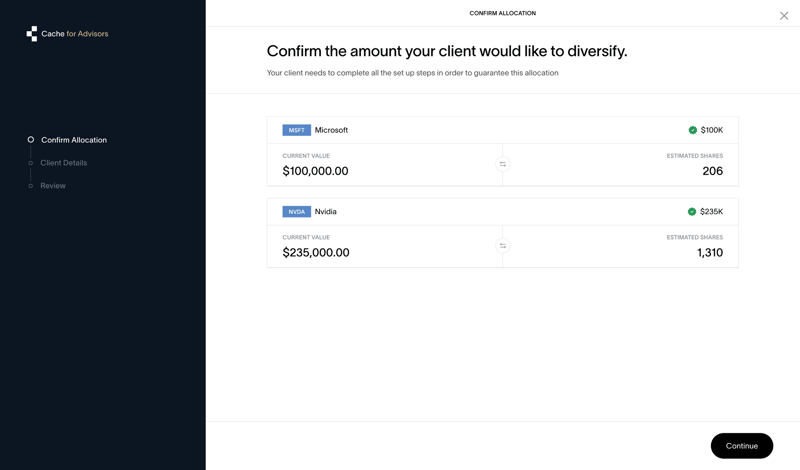
Task: Jump to the Review step
Action: (x=53, y=186)
